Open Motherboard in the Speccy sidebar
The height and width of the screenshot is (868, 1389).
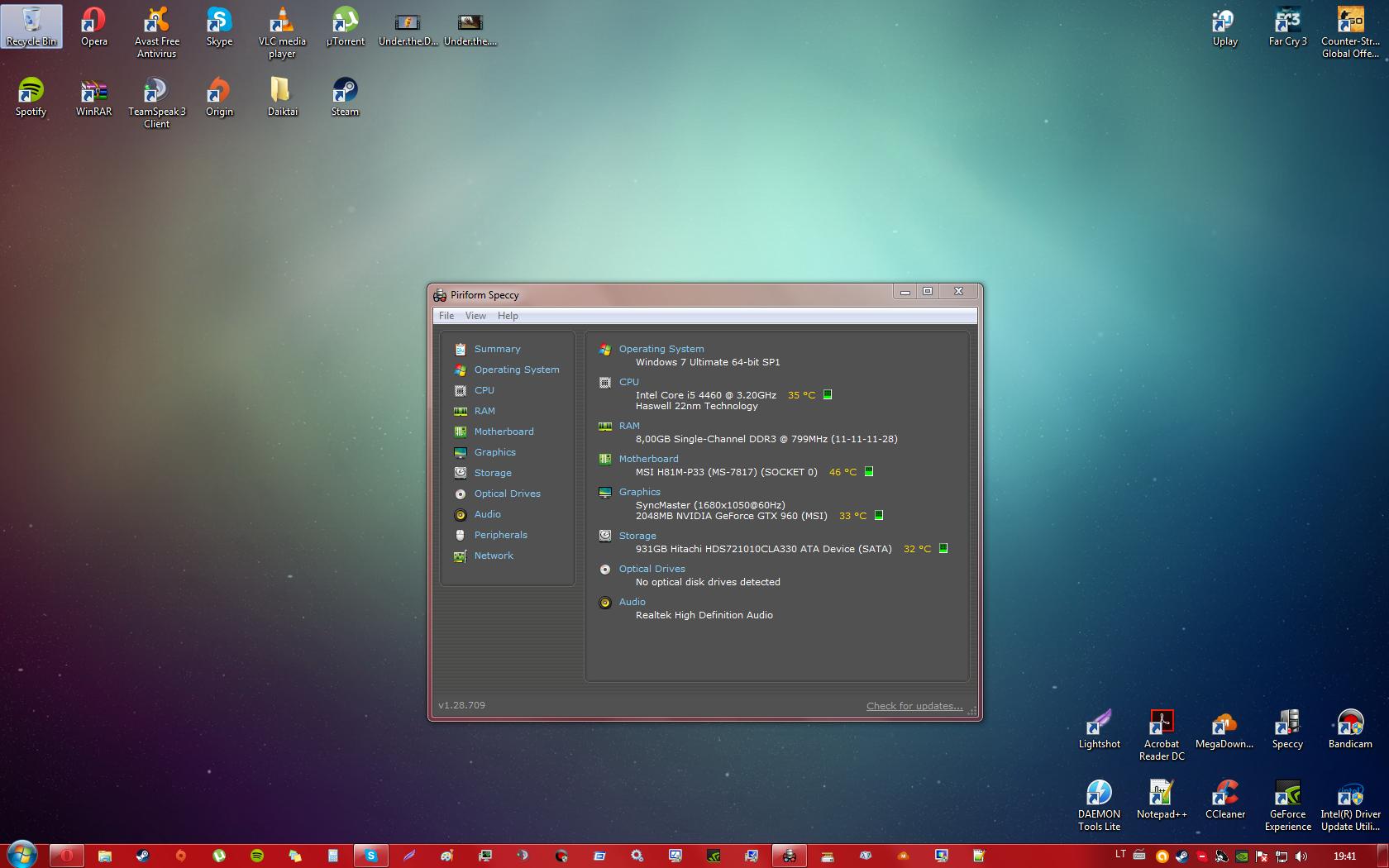click(x=504, y=432)
